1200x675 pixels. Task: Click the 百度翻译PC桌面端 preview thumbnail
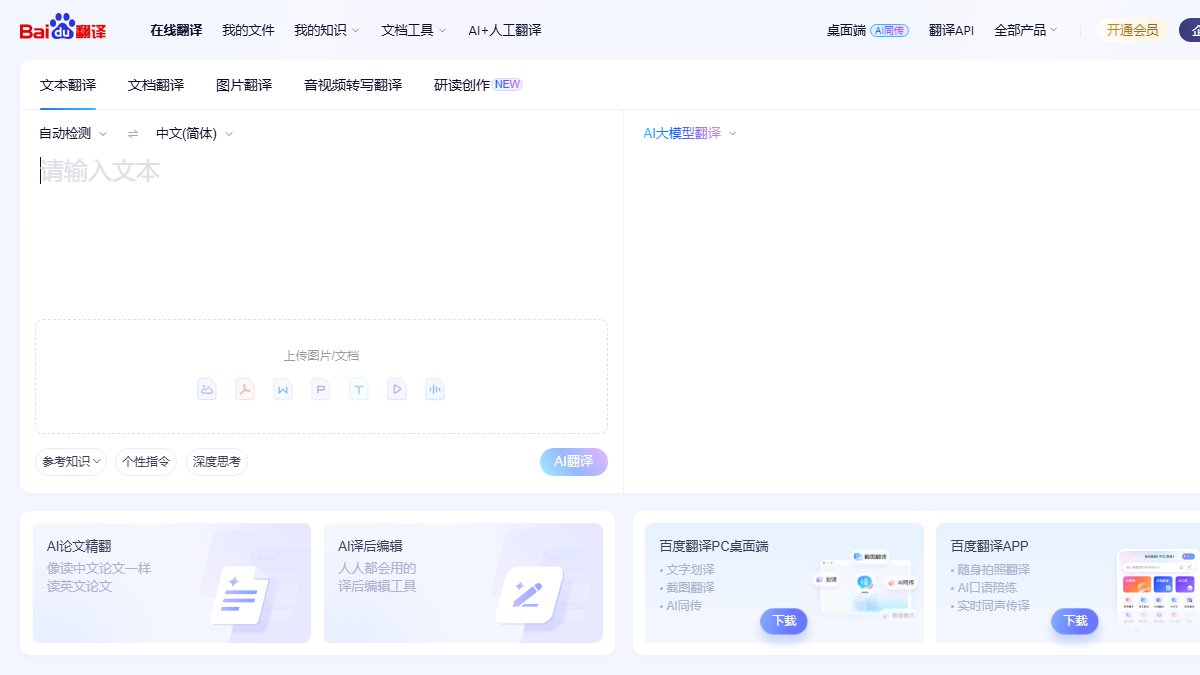(863, 584)
